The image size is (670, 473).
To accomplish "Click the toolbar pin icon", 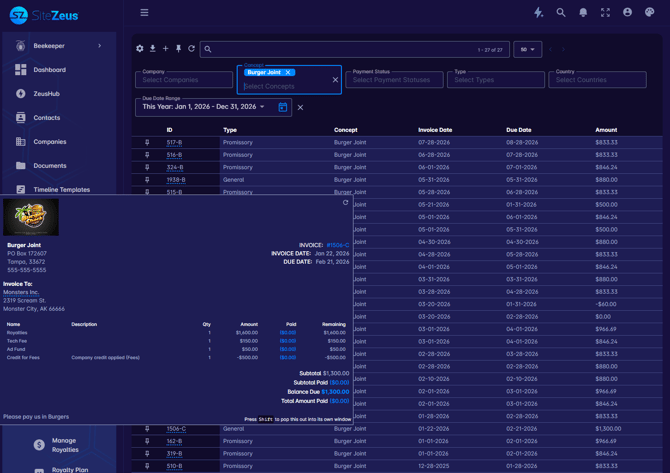I will pos(179,49).
